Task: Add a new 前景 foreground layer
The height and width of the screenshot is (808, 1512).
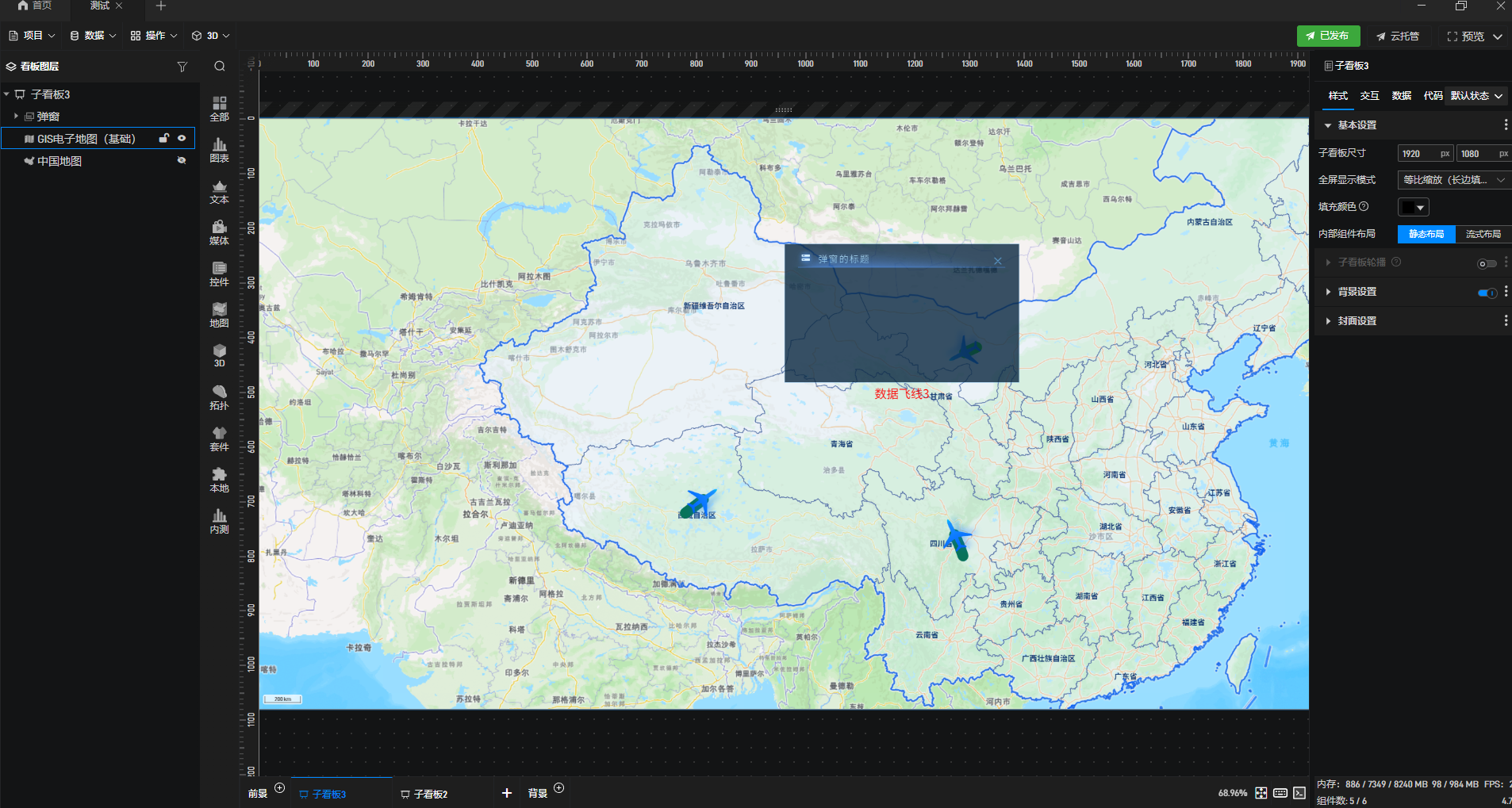Action: (279, 787)
